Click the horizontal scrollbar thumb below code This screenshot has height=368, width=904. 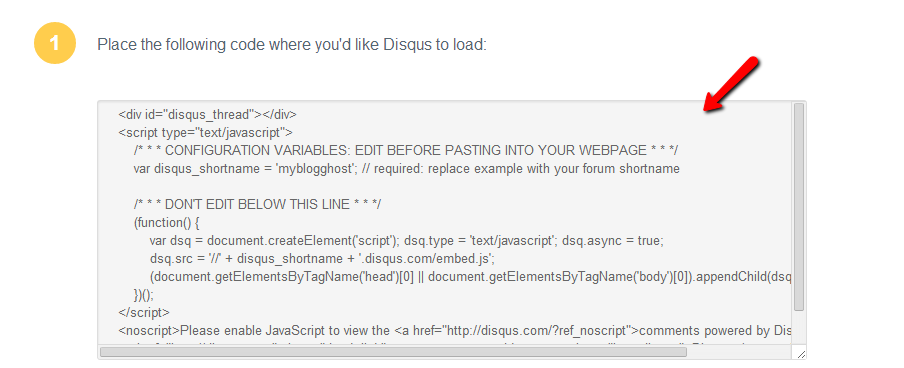[x=393, y=352]
